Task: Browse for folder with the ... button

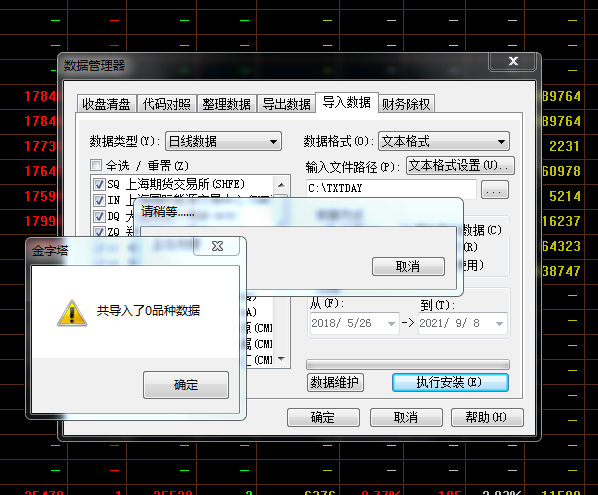Action: coord(495,190)
